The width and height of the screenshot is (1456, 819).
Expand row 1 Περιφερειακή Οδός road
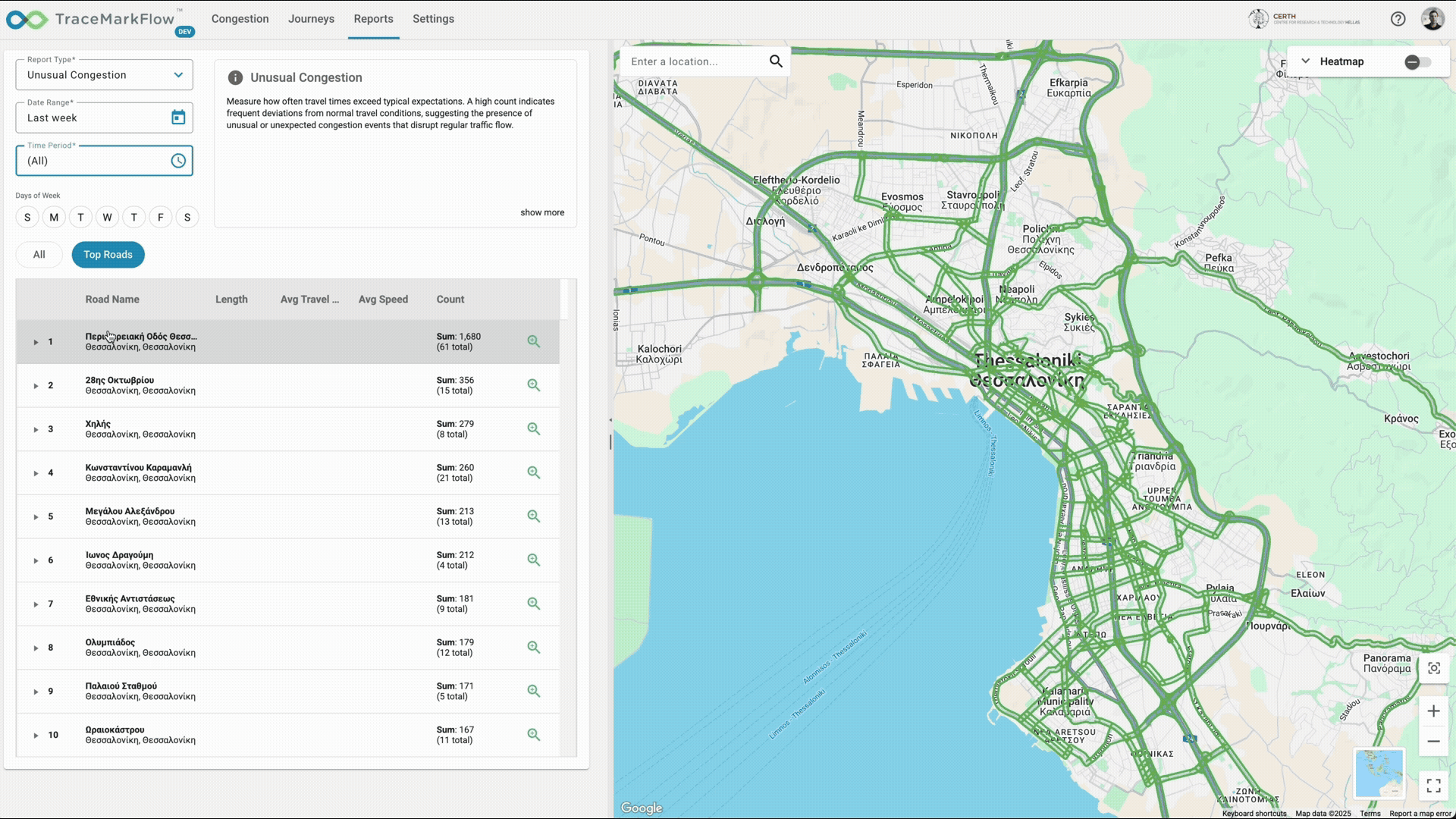point(36,342)
